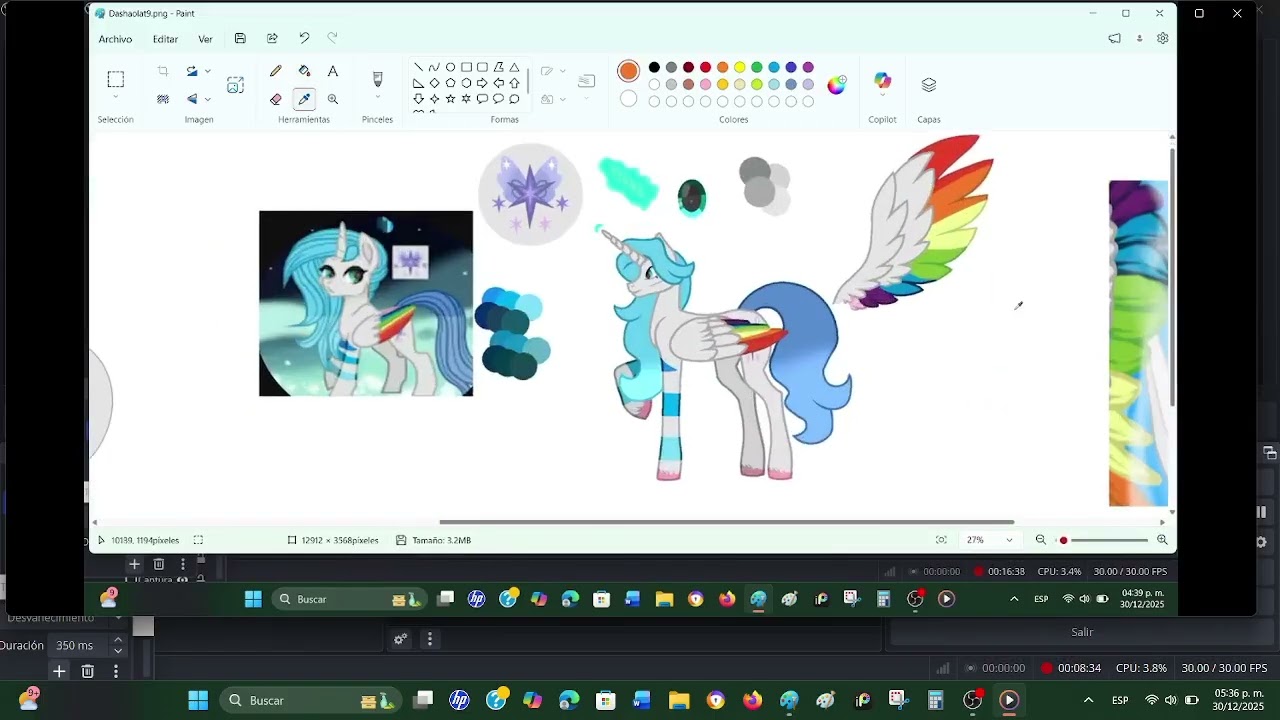Select the pentagon shape
This screenshot has width=1280, height=720.
[x=450, y=83]
